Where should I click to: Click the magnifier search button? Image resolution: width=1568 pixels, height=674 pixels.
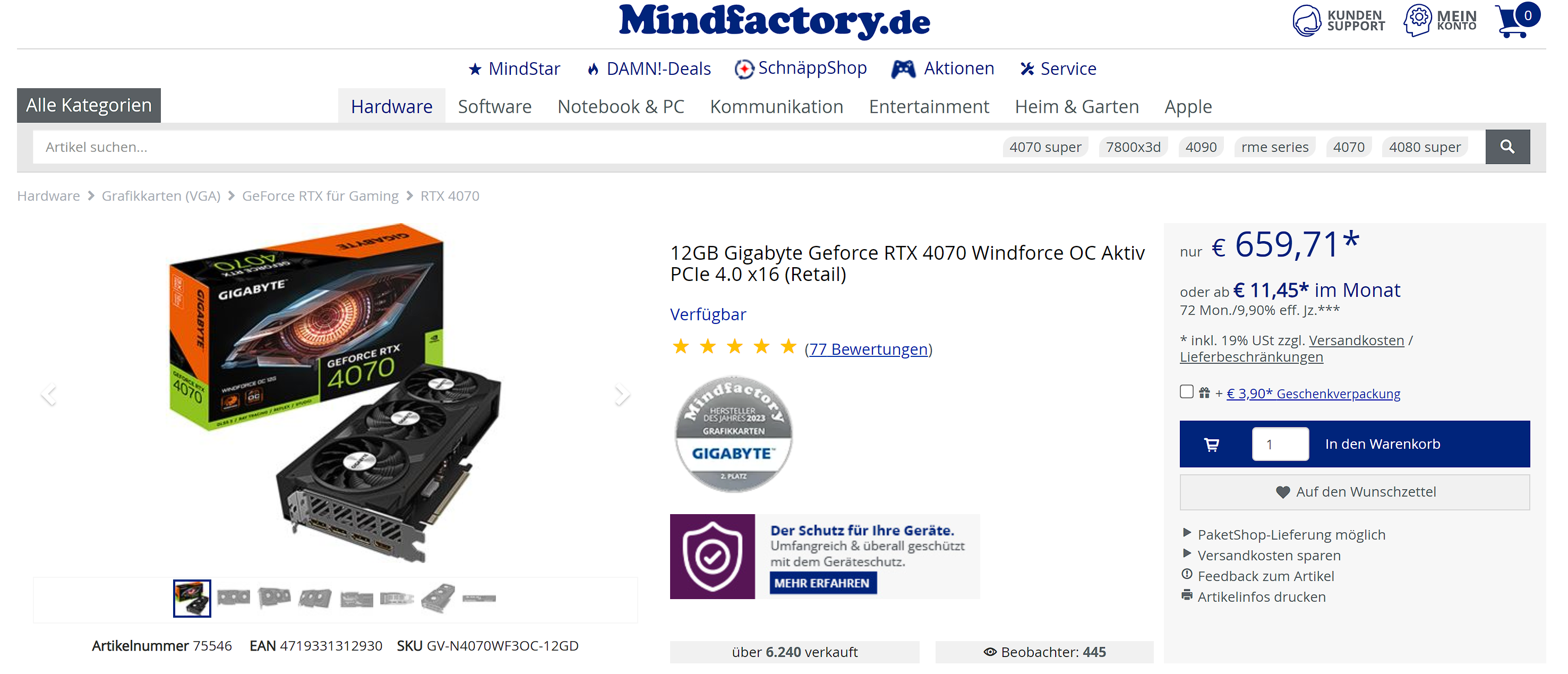(1507, 147)
